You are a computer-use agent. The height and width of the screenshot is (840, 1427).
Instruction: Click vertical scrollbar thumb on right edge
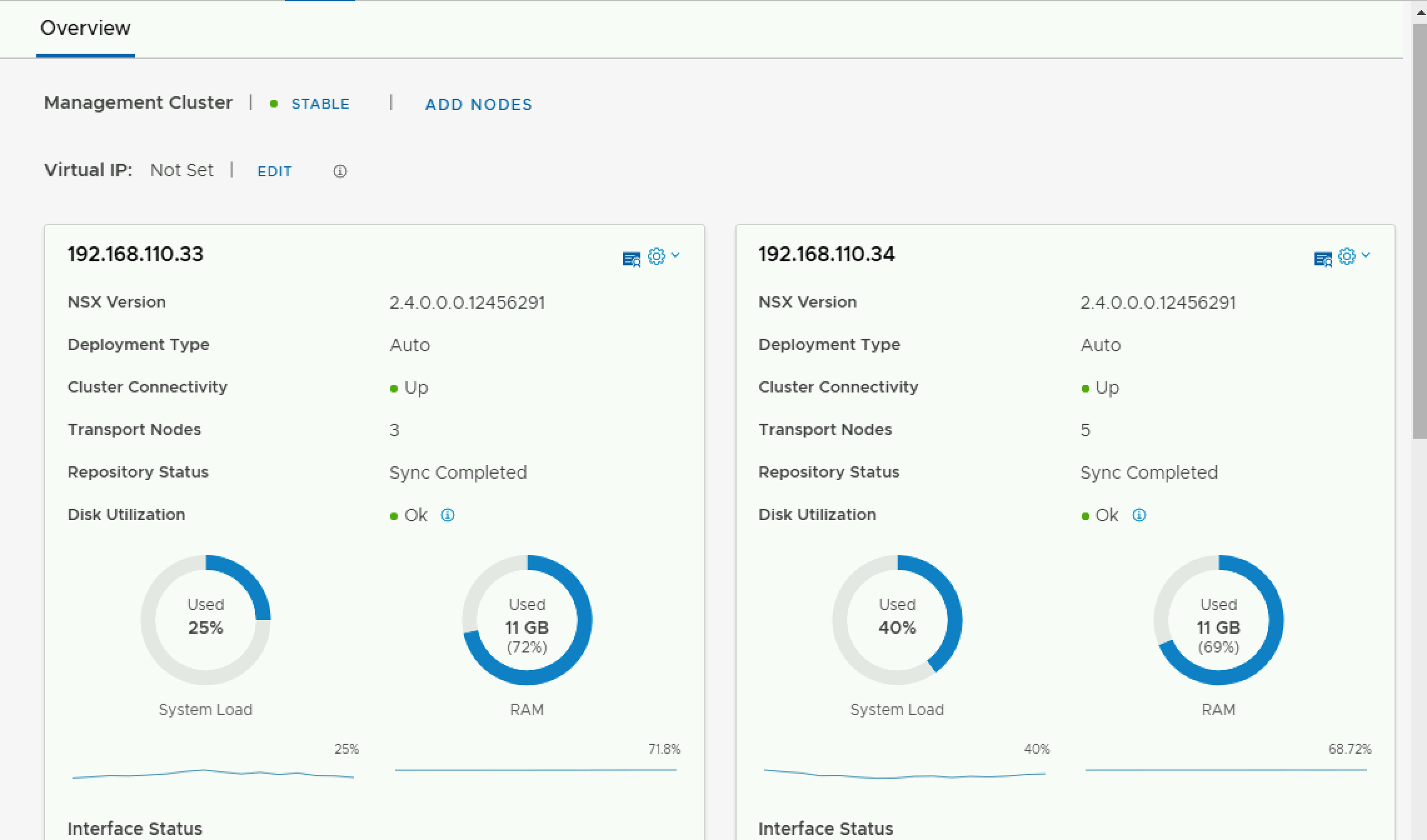pyautogui.click(x=1419, y=231)
